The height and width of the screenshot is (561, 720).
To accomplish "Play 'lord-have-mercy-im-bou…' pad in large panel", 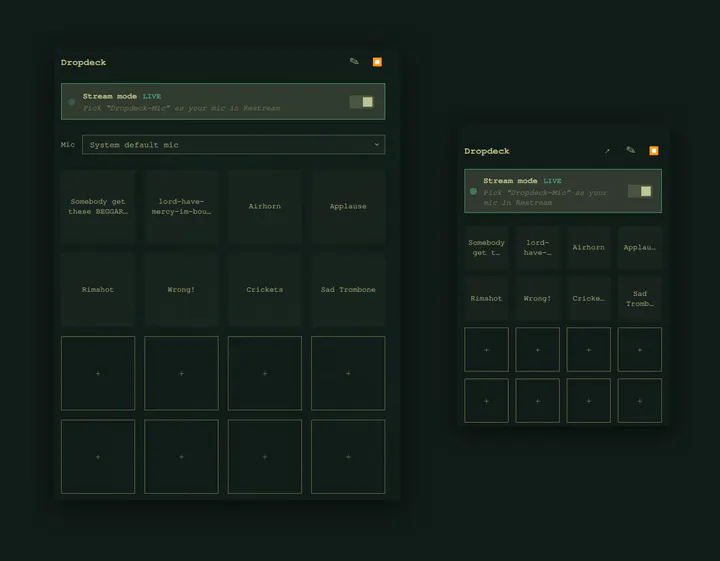I will click(x=181, y=207).
